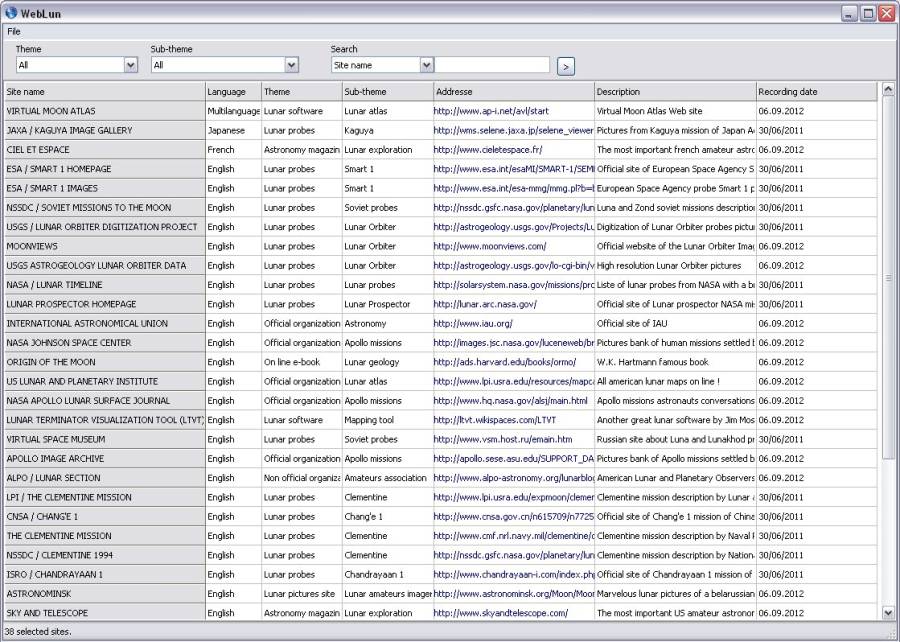Open the lunar.arc.nasa.gov link
Screen dimensions: 900x642
click(486, 304)
